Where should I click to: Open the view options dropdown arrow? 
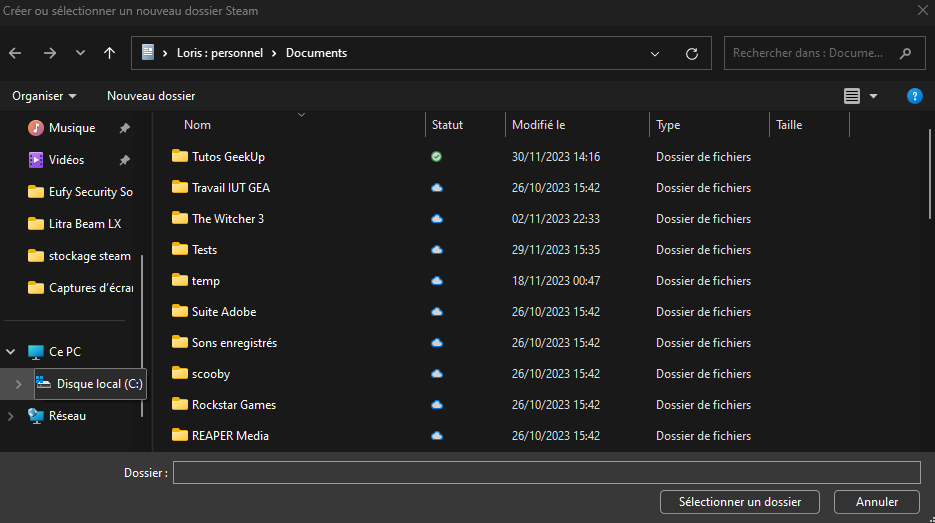[x=874, y=96]
